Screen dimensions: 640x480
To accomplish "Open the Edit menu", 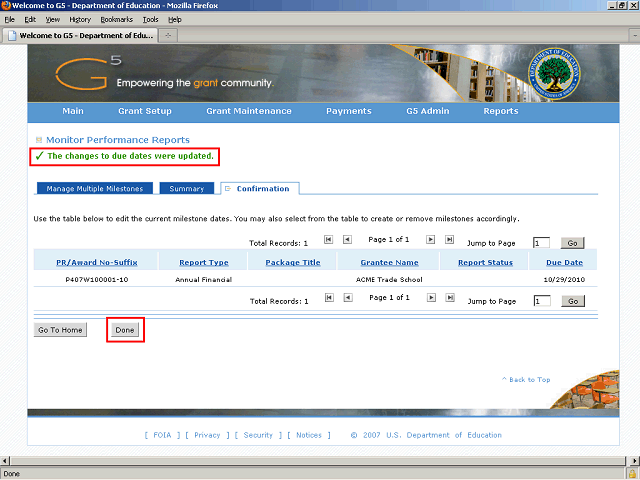I will [x=30, y=20].
